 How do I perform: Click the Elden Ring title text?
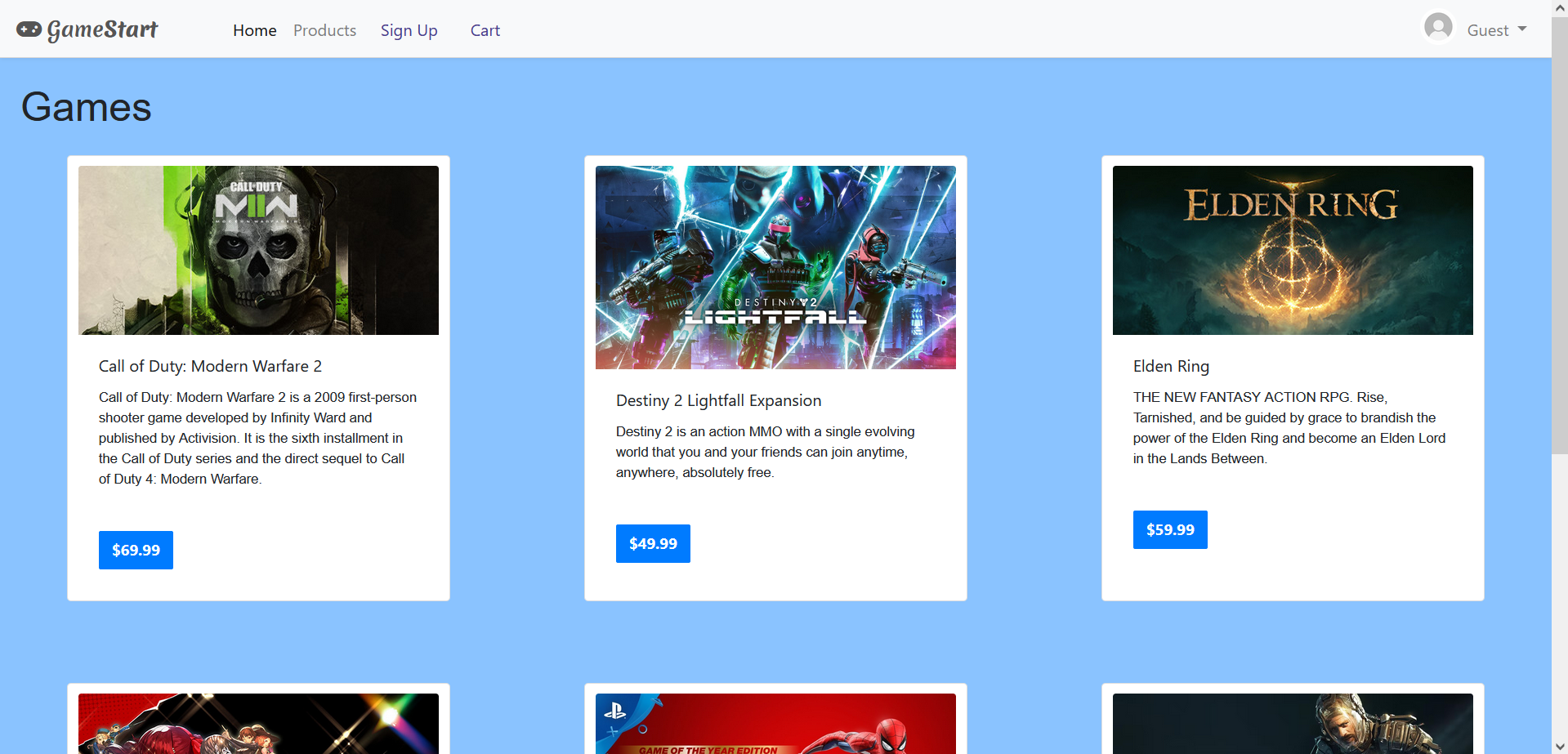point(1171,366)
